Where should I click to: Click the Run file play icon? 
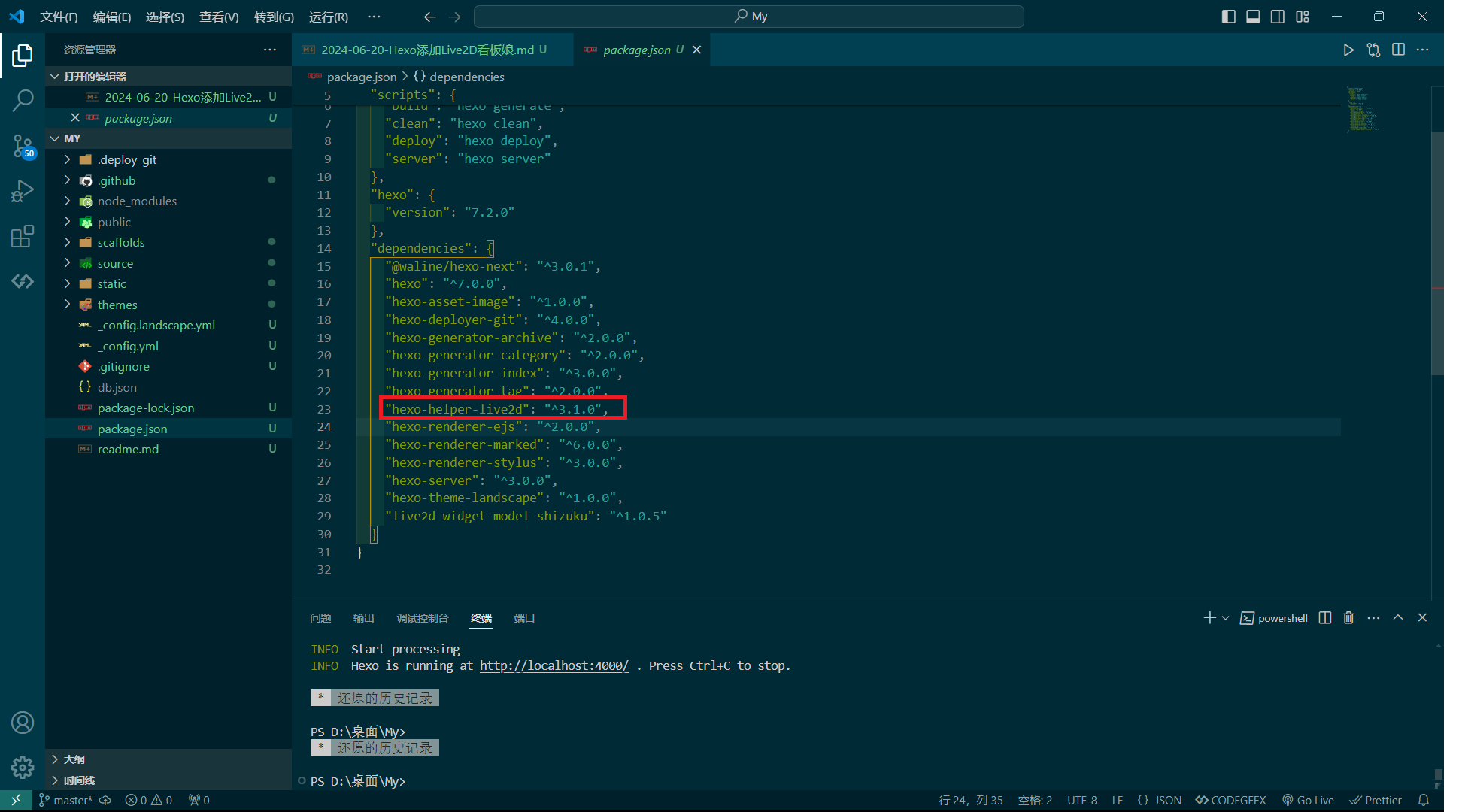1348,50
